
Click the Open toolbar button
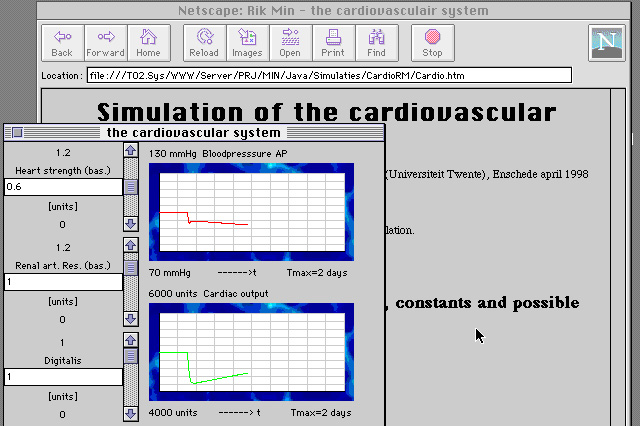(x=290, y=43)
